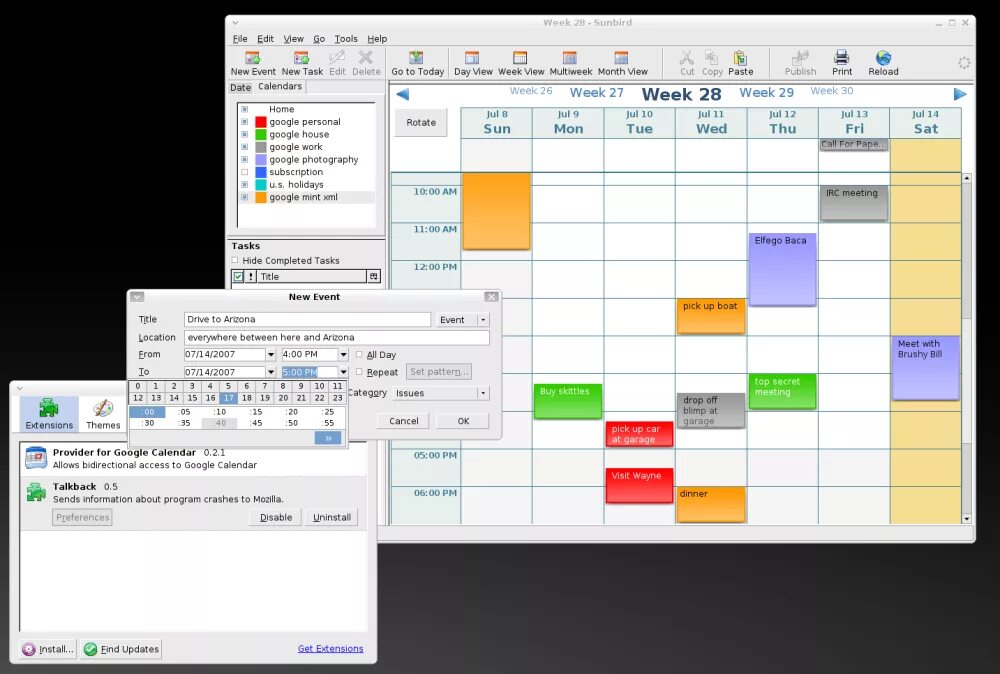The image size is (1000, 674).
Task: Click the orange google mint xml swatch
Action: tap(260, 197)
